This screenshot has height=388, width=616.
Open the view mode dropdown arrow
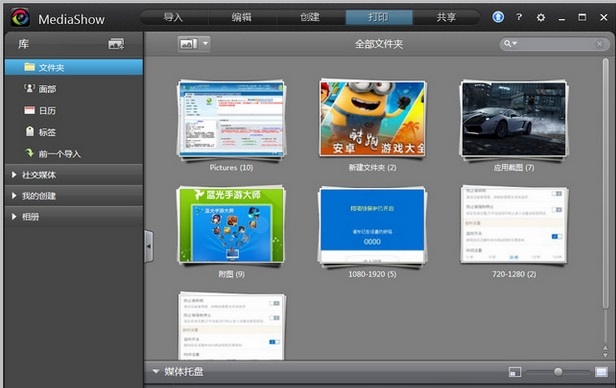tap(205, 44)
